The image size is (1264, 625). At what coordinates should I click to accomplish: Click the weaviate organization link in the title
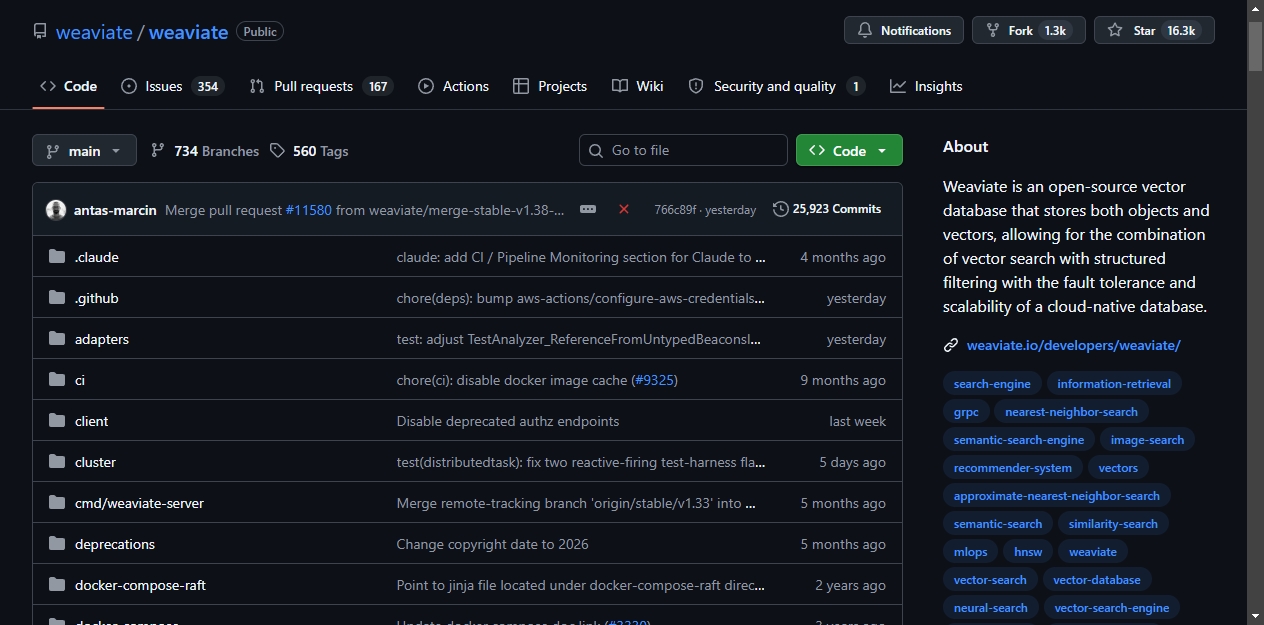point(94,32)
